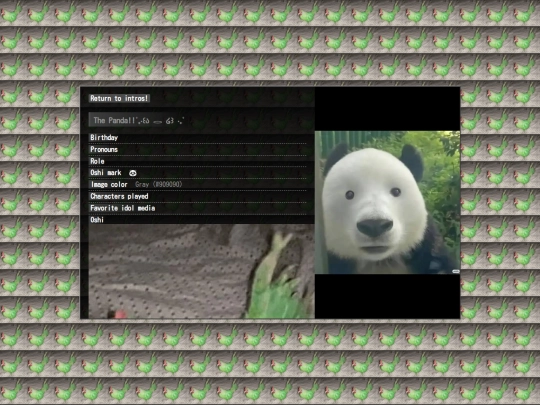The width and height of the screenshot is (540, 405).
Task: Select the 'Pronouns' row label
Action: (104, 149)
